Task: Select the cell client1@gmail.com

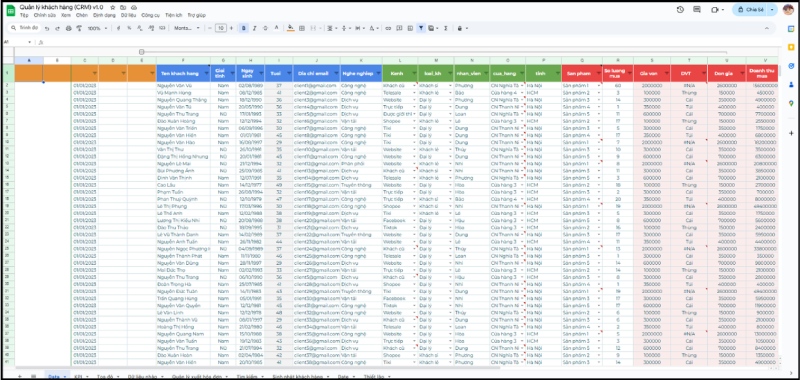Action: coord(316,86)
